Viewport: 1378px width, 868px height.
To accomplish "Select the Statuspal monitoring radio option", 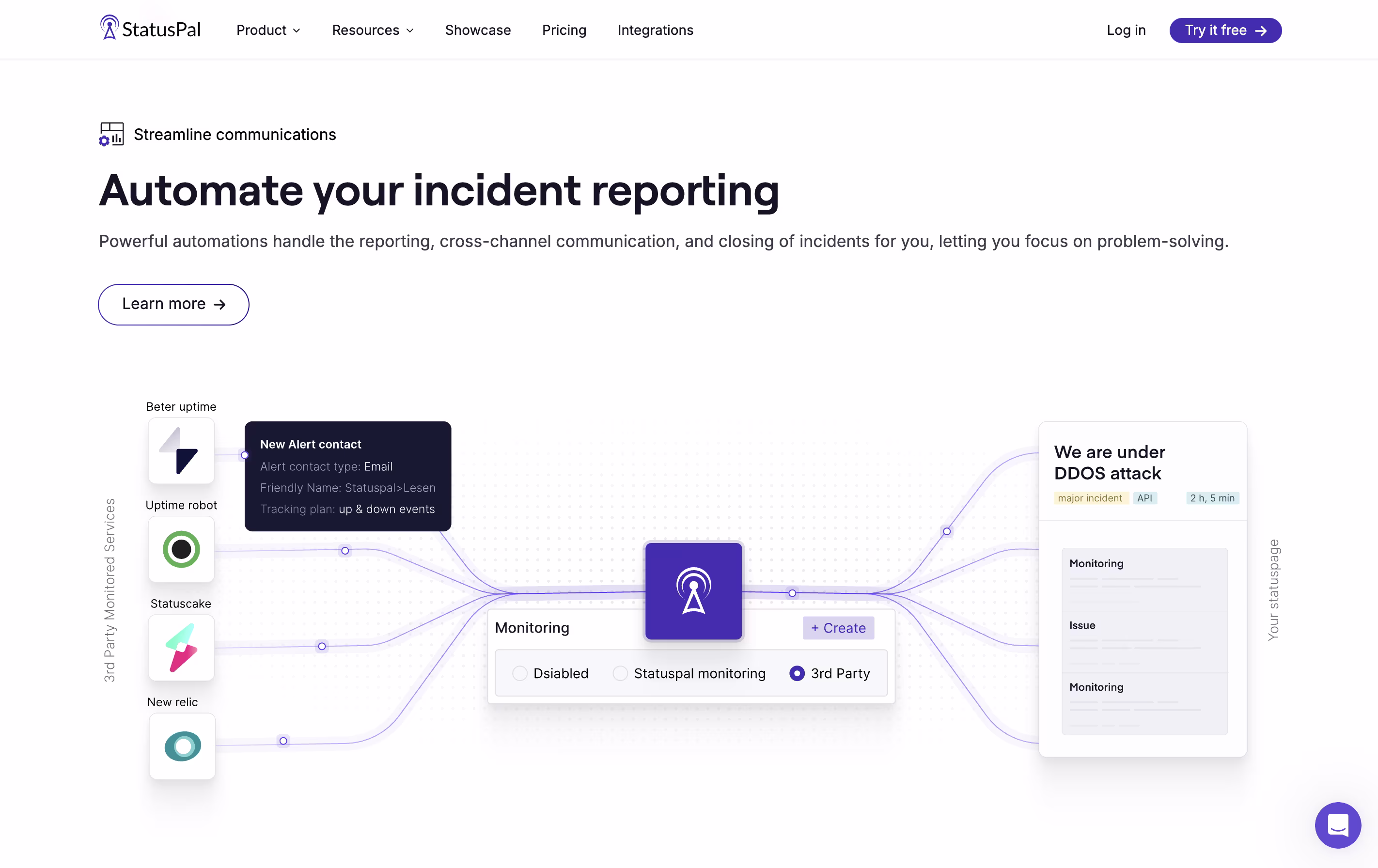I will tap(620, 673).
